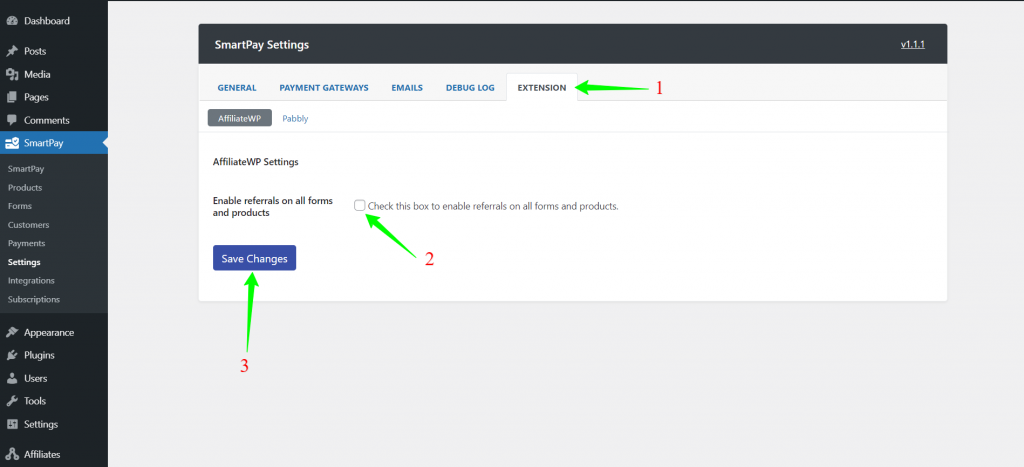
Task: Click the Media icon in sidebar
Action: point(12,74)
